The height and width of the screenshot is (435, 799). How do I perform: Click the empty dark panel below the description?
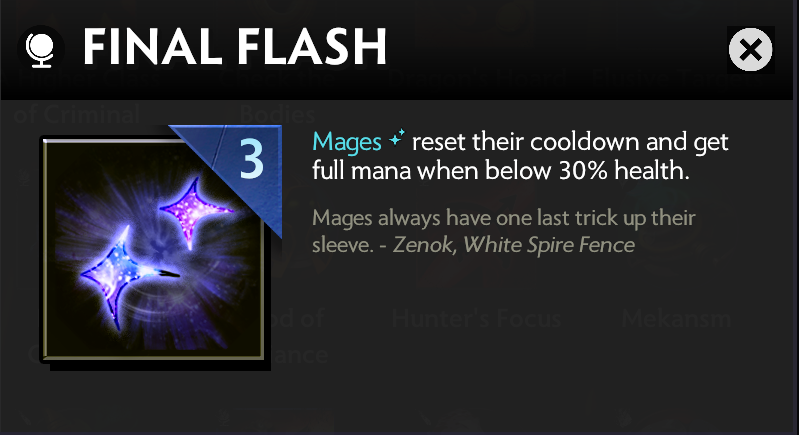tap(535, 357)
